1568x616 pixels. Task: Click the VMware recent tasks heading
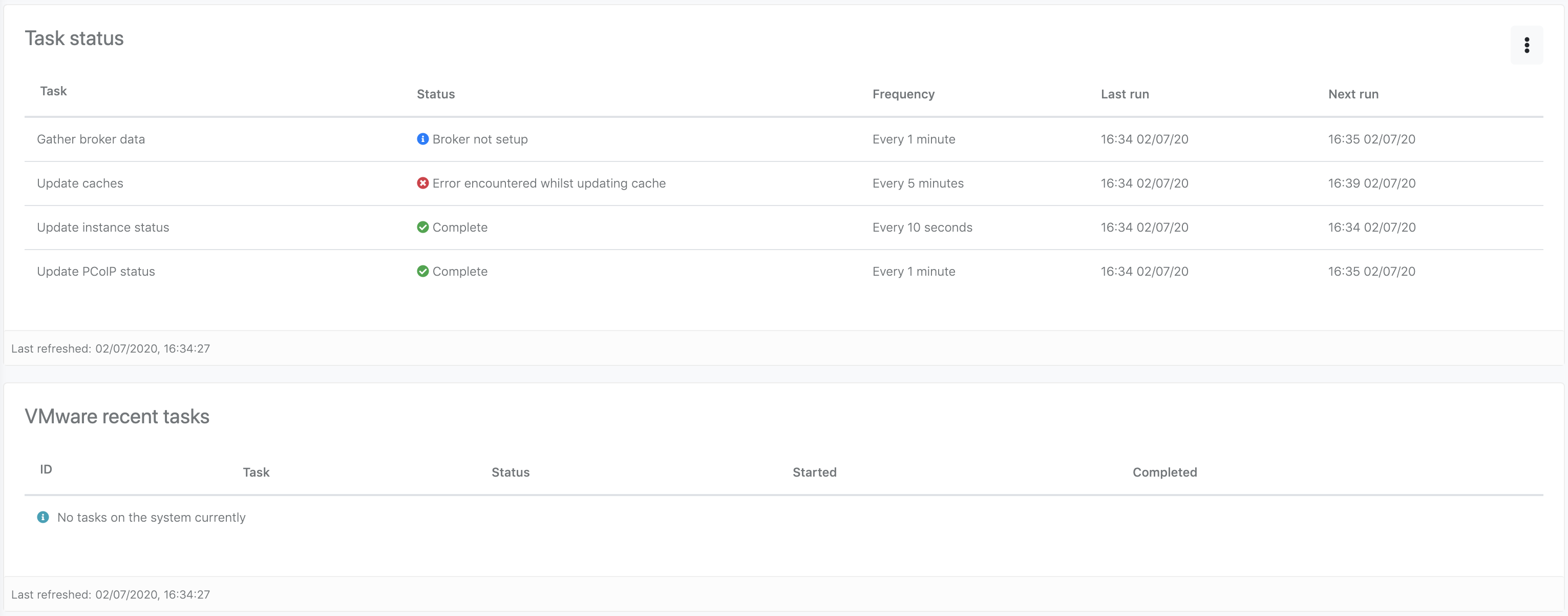point(117,416)
